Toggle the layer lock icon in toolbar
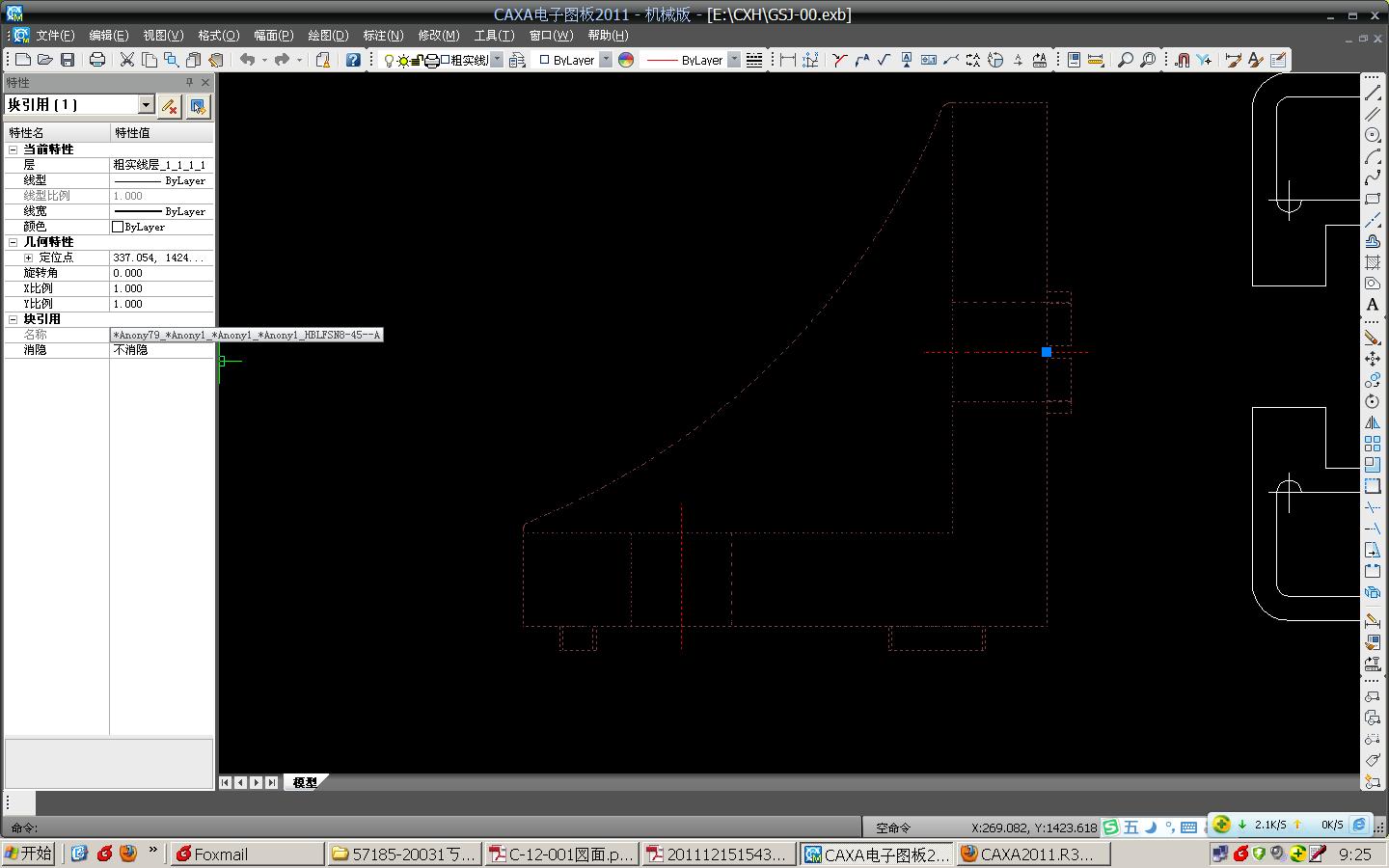Screen dimensions: 1389x868 point(418,60)
